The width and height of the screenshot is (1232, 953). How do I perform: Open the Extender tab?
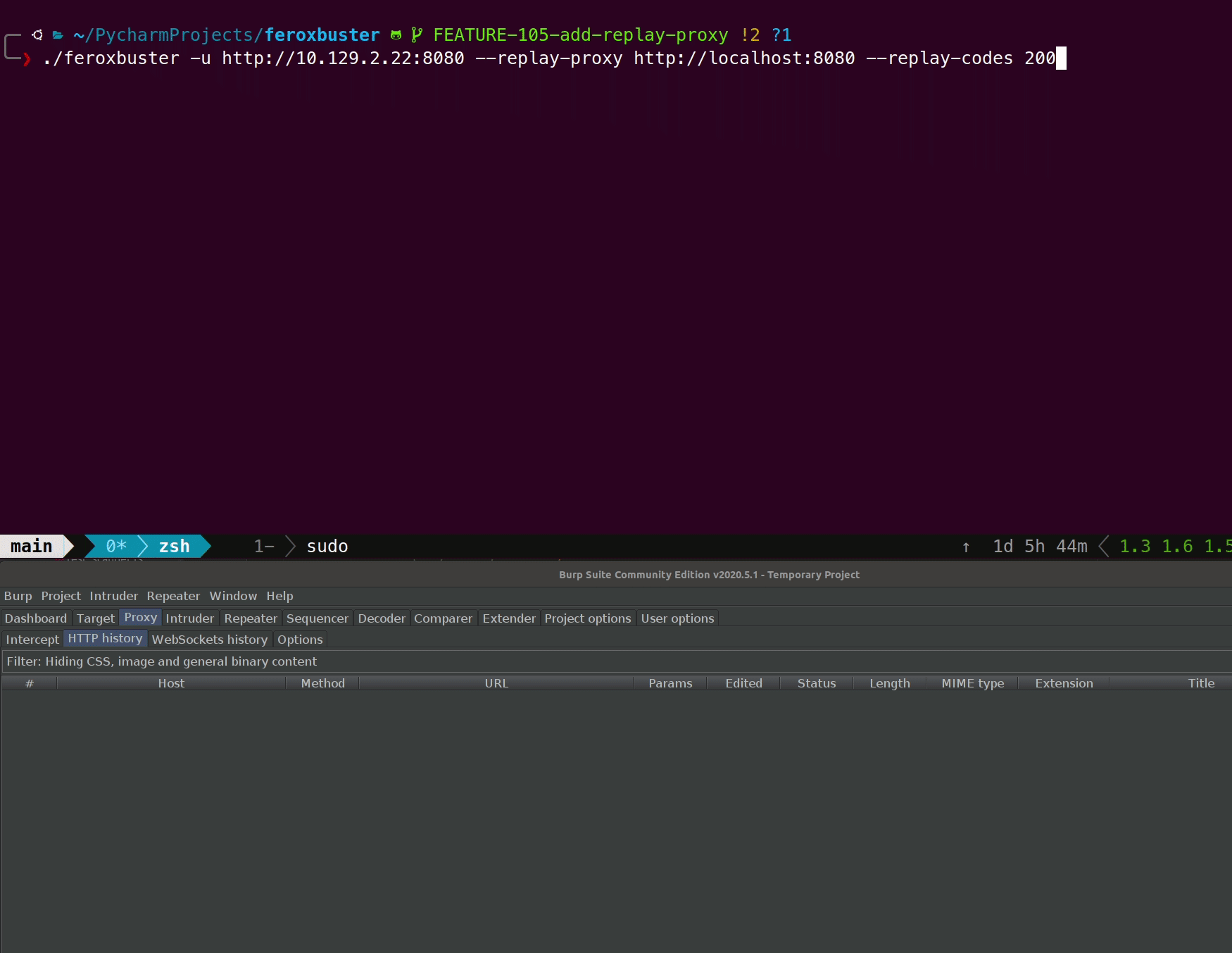click(509, 618)
